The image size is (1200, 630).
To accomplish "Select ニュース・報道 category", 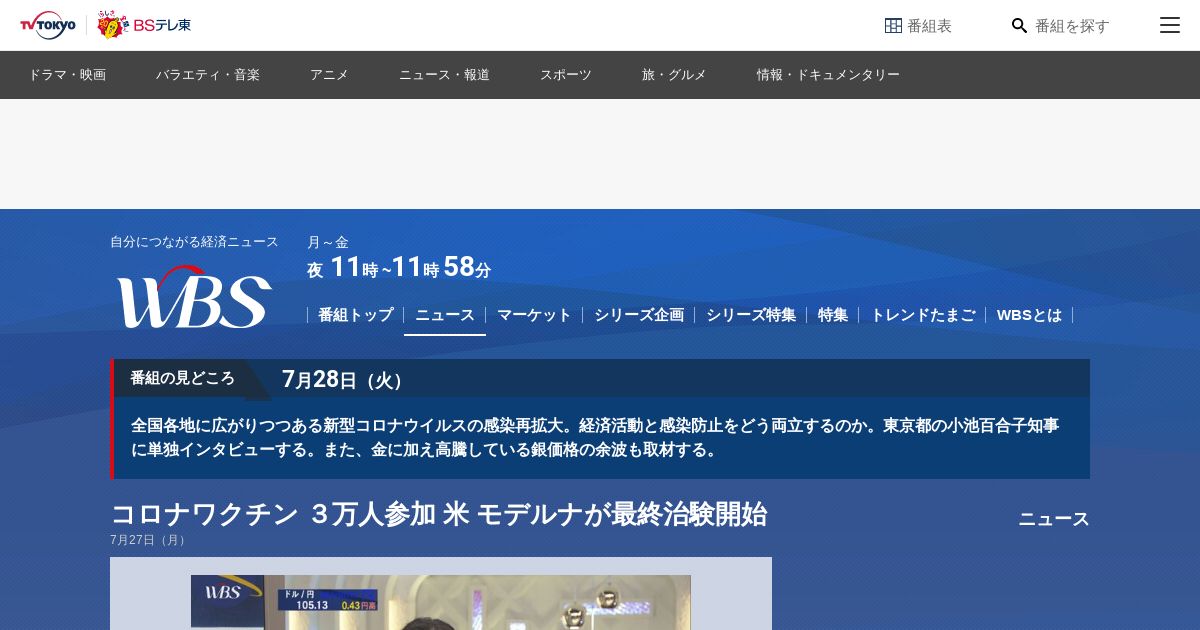I will 444,75.
